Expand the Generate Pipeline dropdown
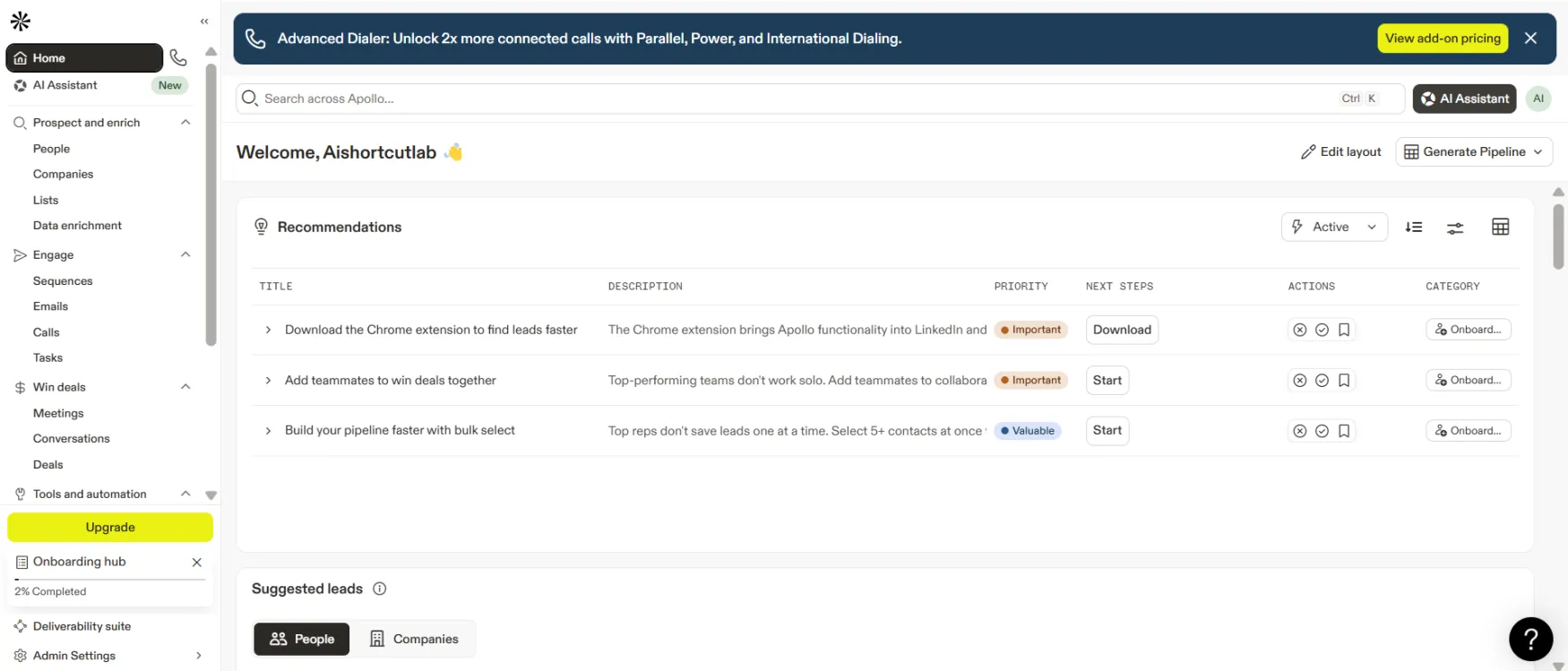The height and width of the screenshot is (671, 1568). [1473, 152]
